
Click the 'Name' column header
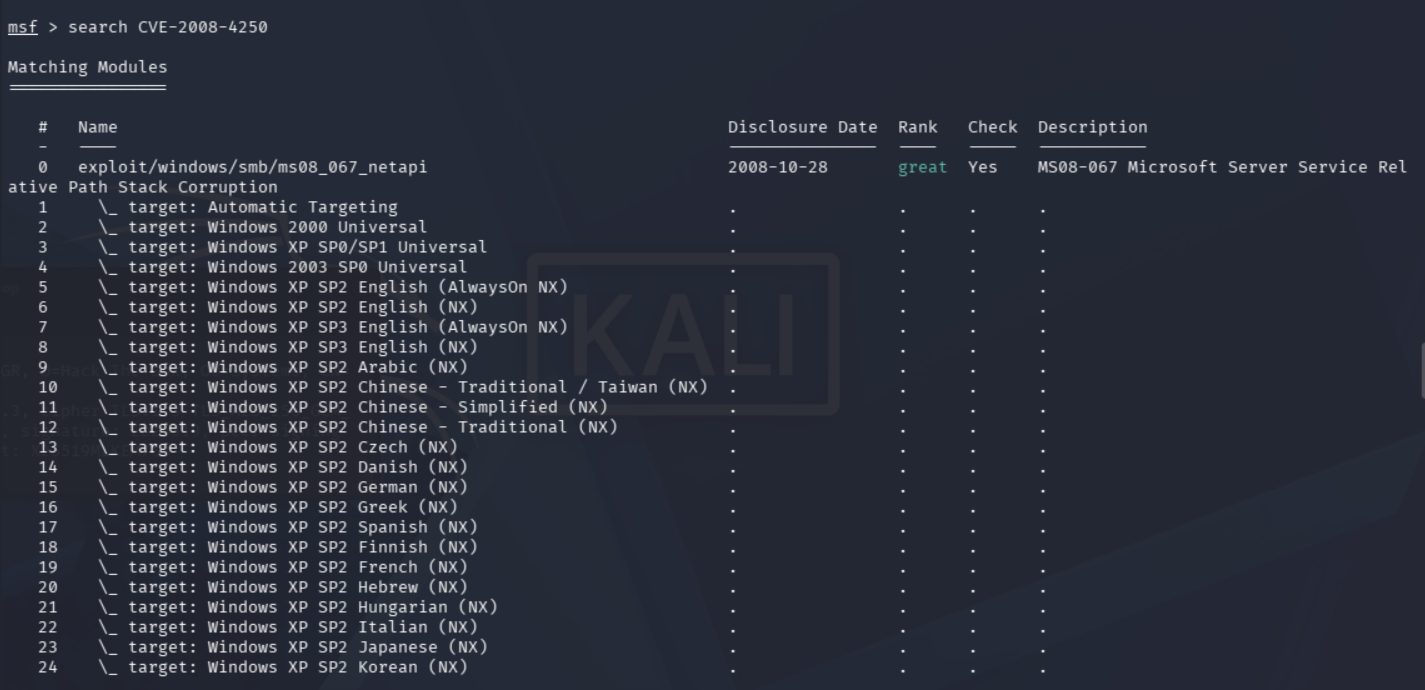coord(98,127)
